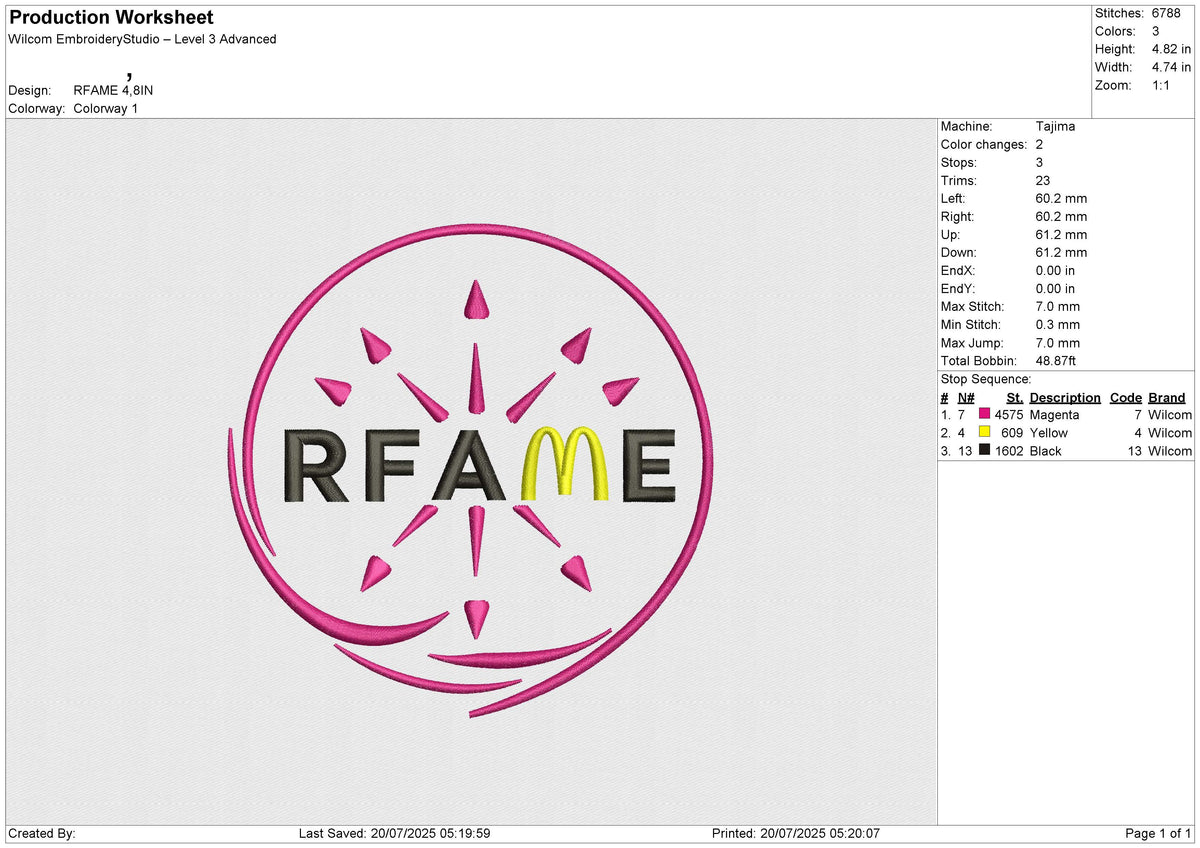
Task: Click the Black color swatch in stop sequence
Action: point(985,450)
